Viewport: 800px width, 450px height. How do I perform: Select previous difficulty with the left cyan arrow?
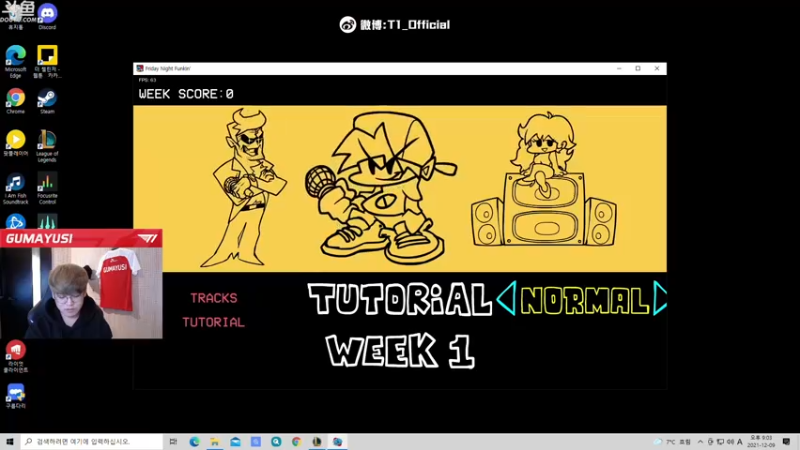(x=506, y=298)
